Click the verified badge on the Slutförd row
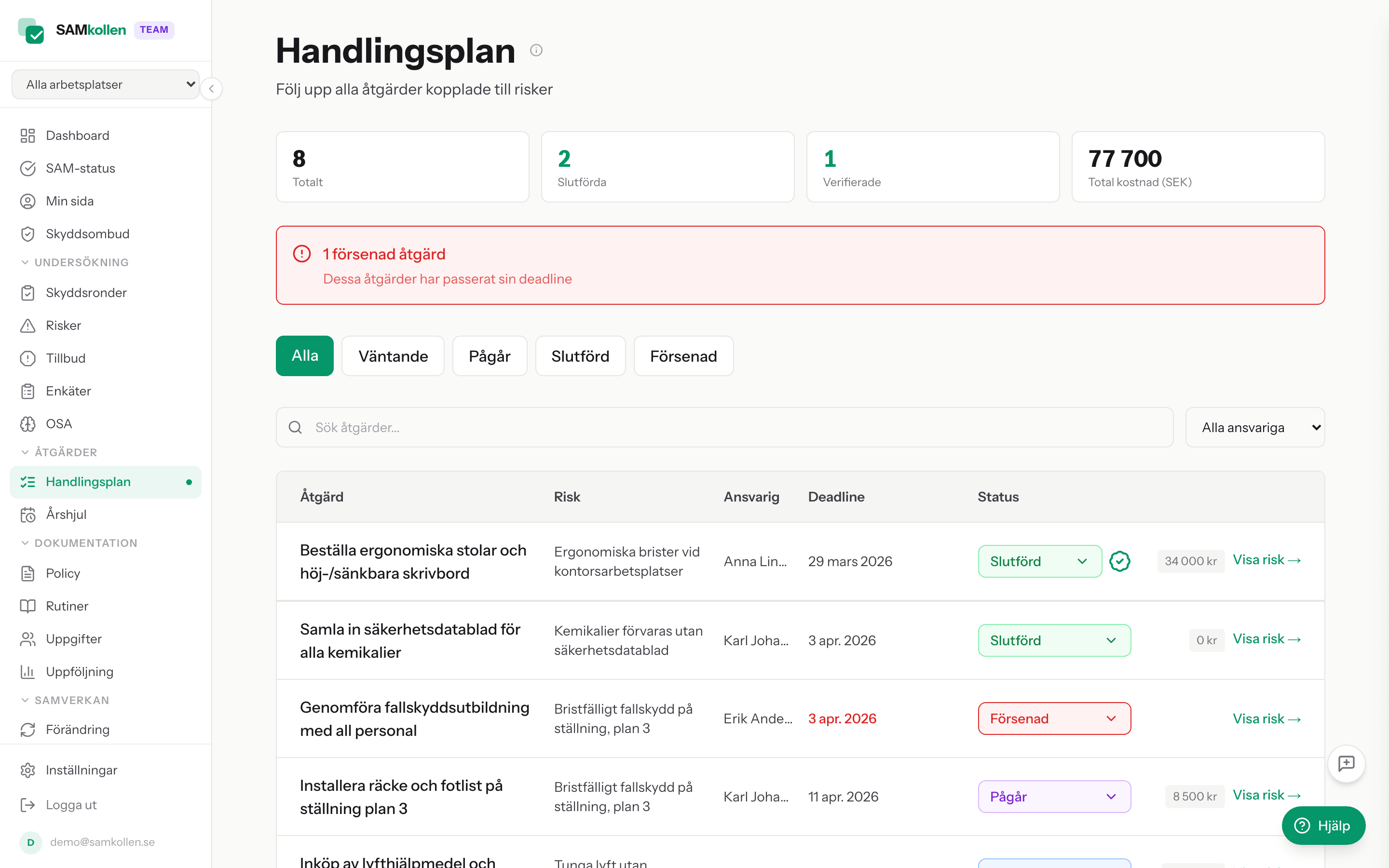Screen dimensions: 1389x868 [1119, 561]
